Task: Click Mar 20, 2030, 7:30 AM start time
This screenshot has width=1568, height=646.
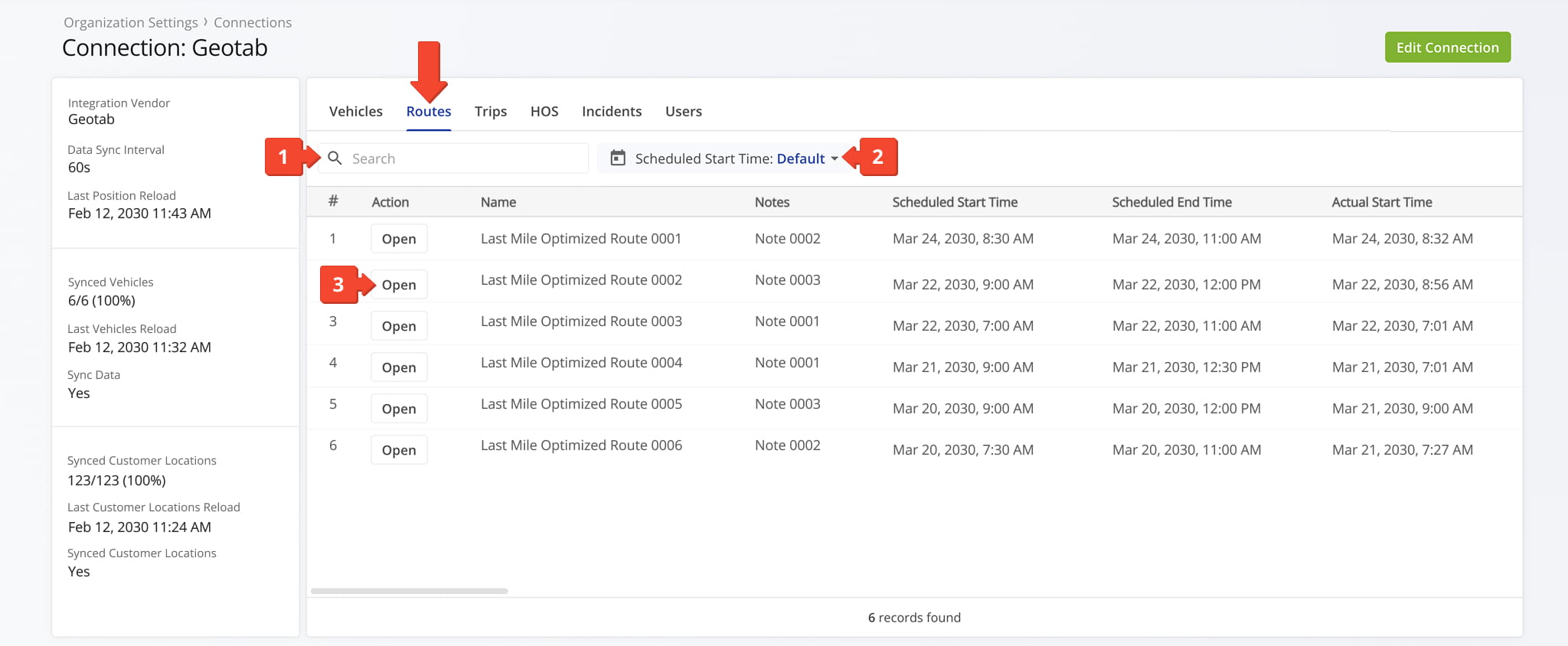Action: pyautogui.click(x=963, y=450)
